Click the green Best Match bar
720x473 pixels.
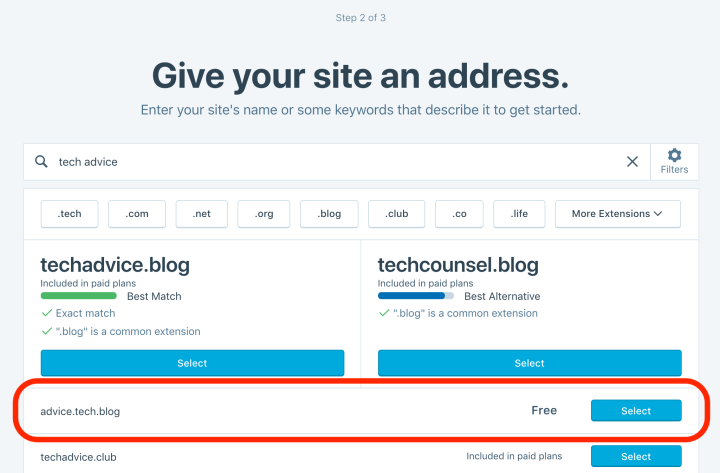click(x=79, y=296)
